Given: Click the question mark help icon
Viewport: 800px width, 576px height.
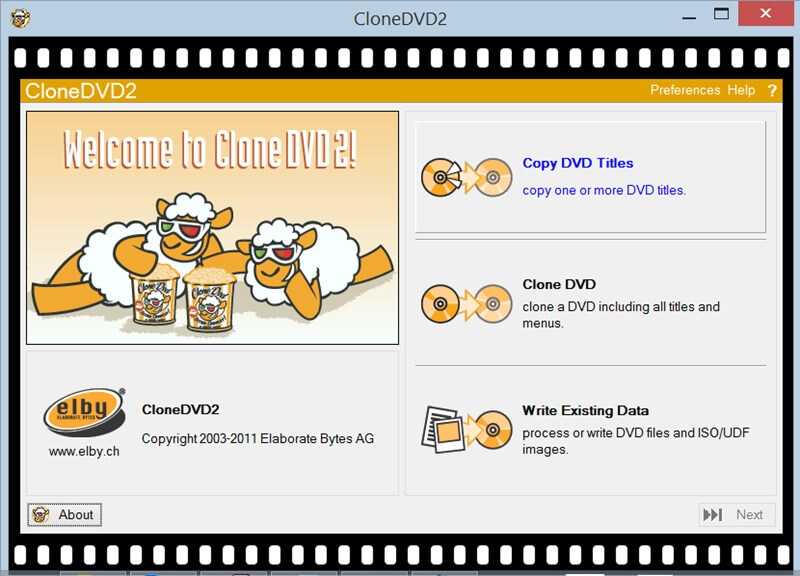Looking at the screenshot, I should 772,90.
